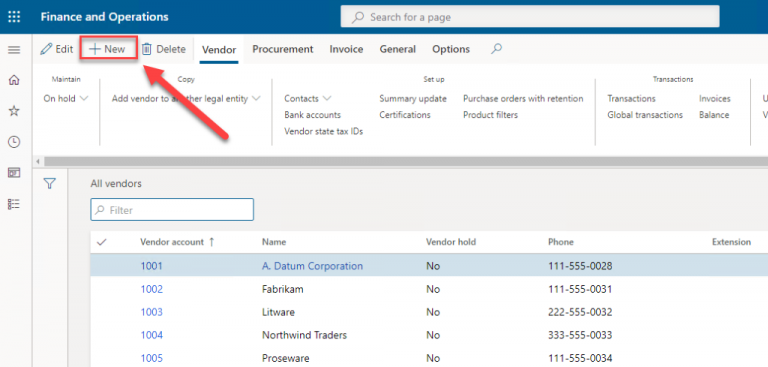Click phone number 333-555-0033
Screen dimensions: 768x367
coord(580,335)
